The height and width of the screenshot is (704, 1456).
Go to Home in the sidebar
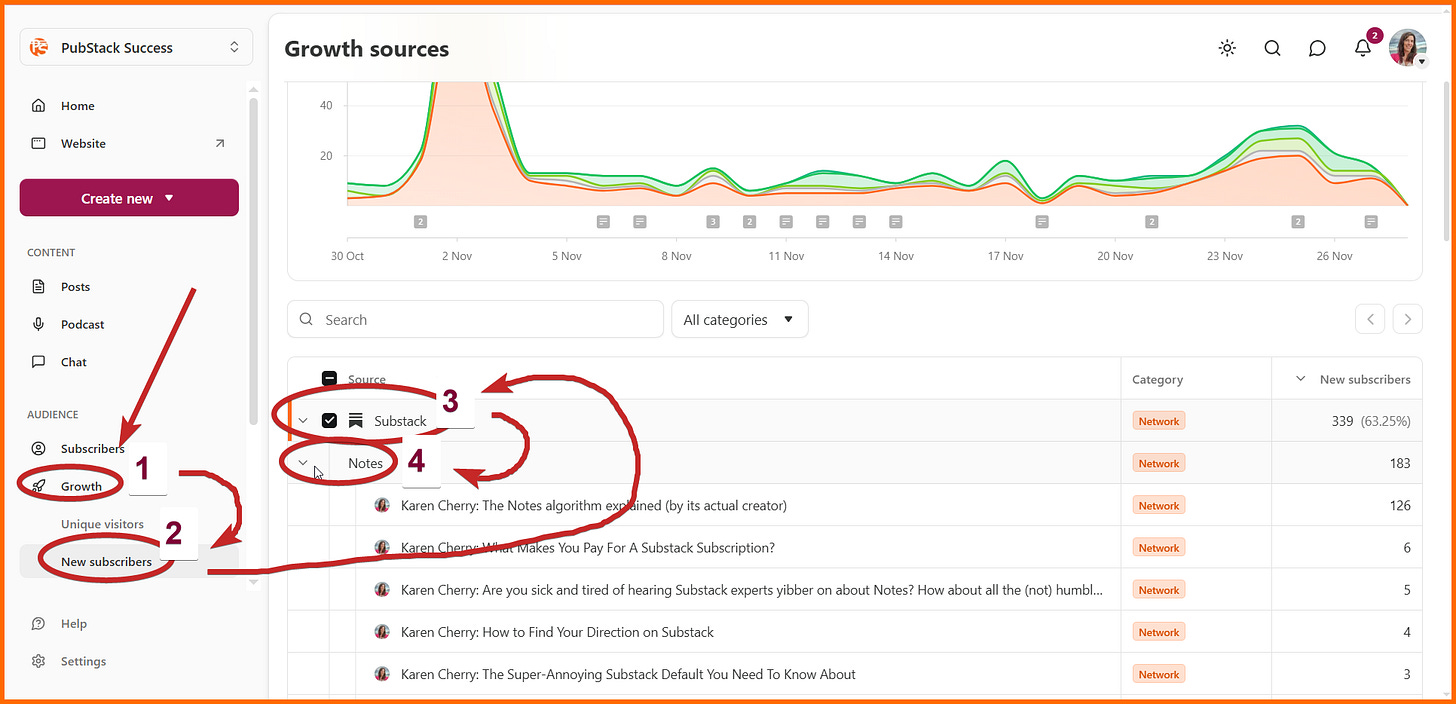tap(77, 106)
